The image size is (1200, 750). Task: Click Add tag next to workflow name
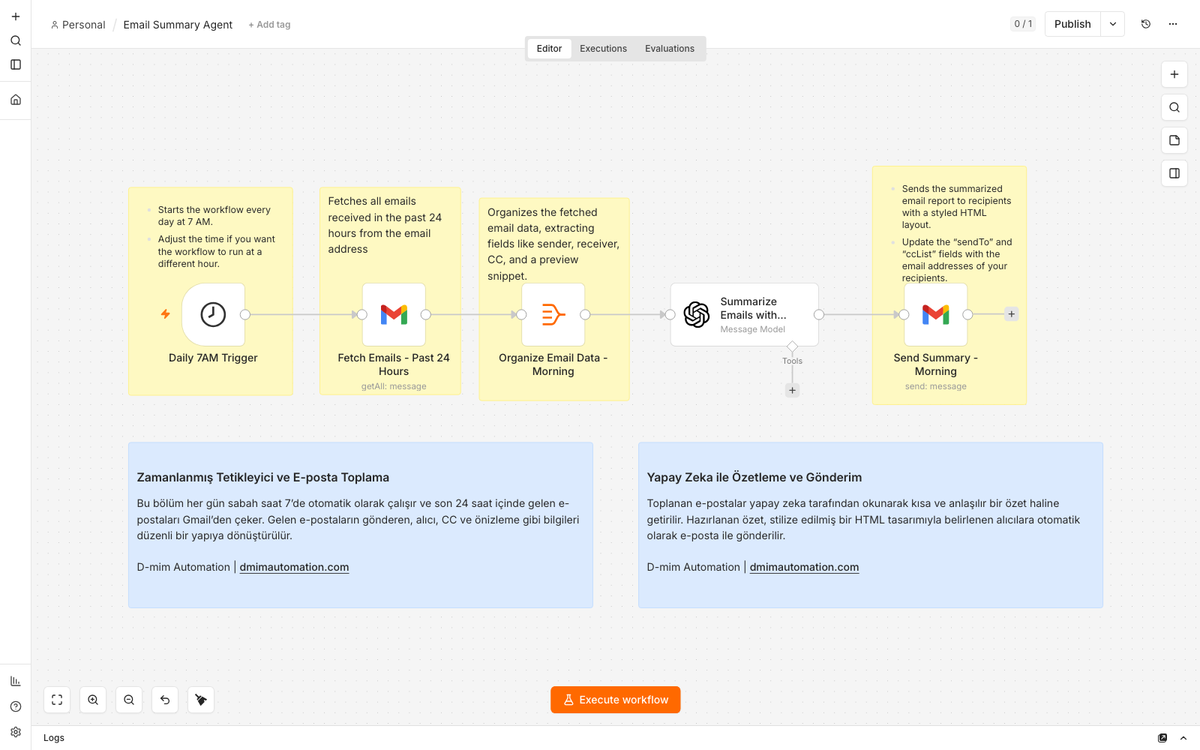click(x=269, y=25)
